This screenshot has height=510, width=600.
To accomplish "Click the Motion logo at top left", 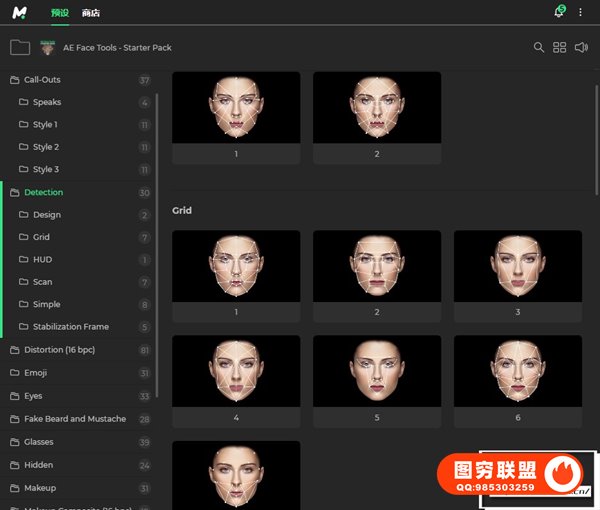I will tap(20, 12).
